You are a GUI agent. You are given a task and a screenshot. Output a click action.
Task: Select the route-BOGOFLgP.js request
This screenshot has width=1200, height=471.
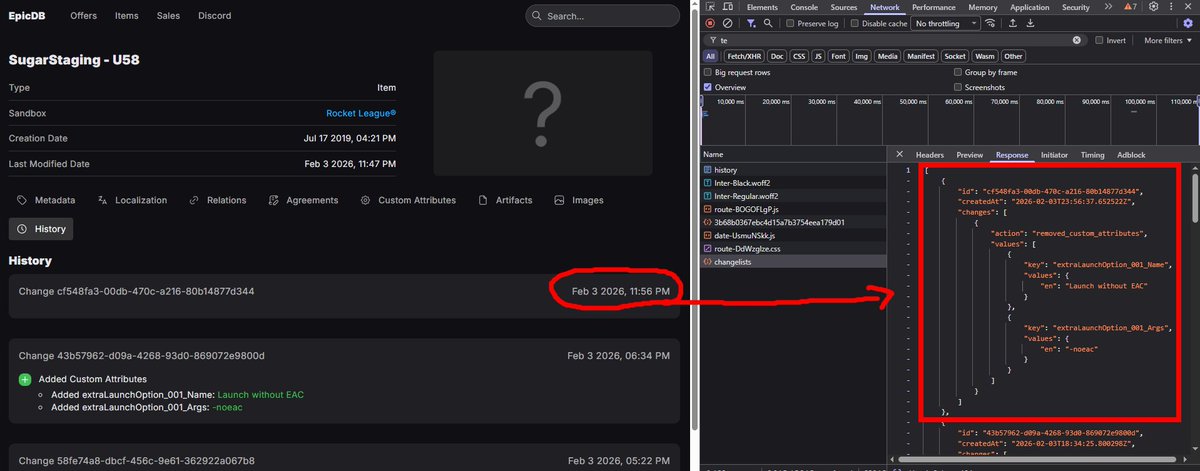tap(794, 209)
